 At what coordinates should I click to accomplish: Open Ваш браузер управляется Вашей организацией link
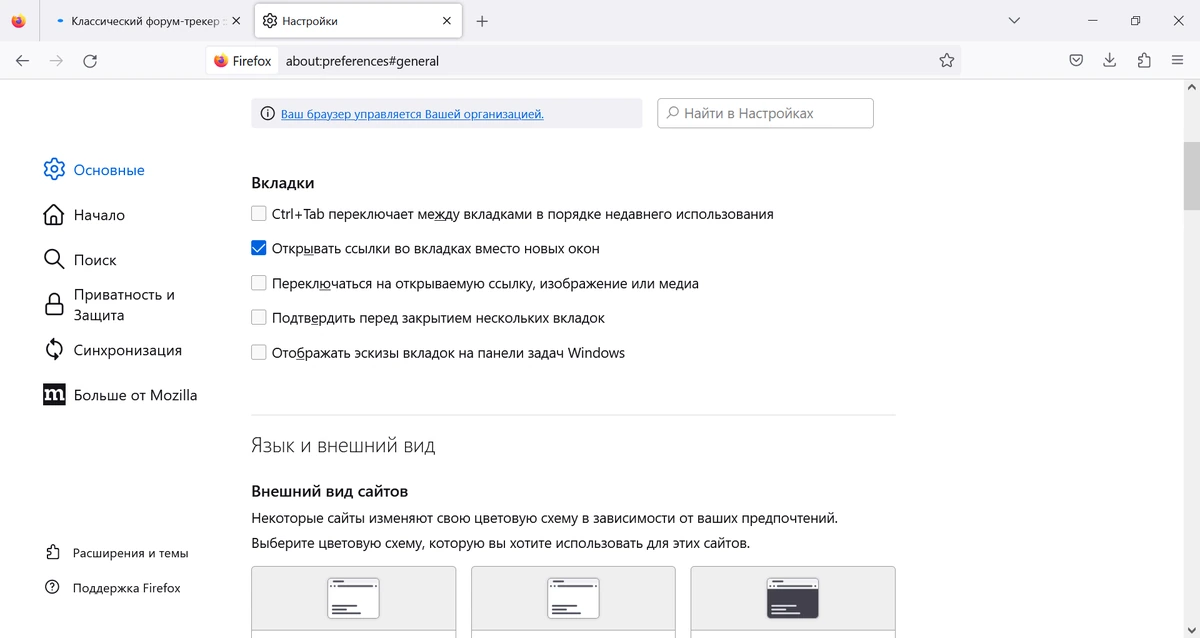[412, 114]
